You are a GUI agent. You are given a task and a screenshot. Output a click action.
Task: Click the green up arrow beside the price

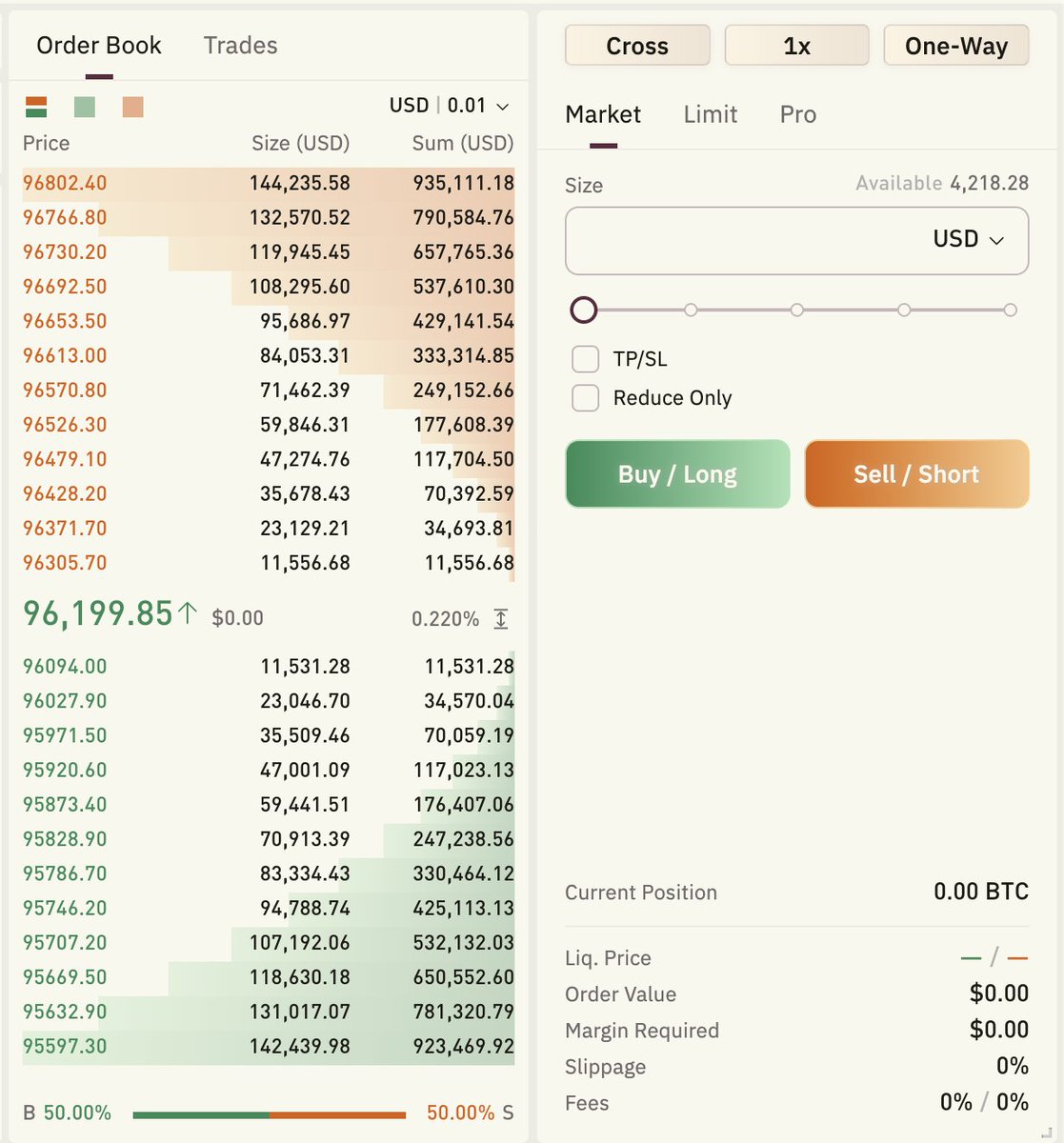click(x=188, y=613)
